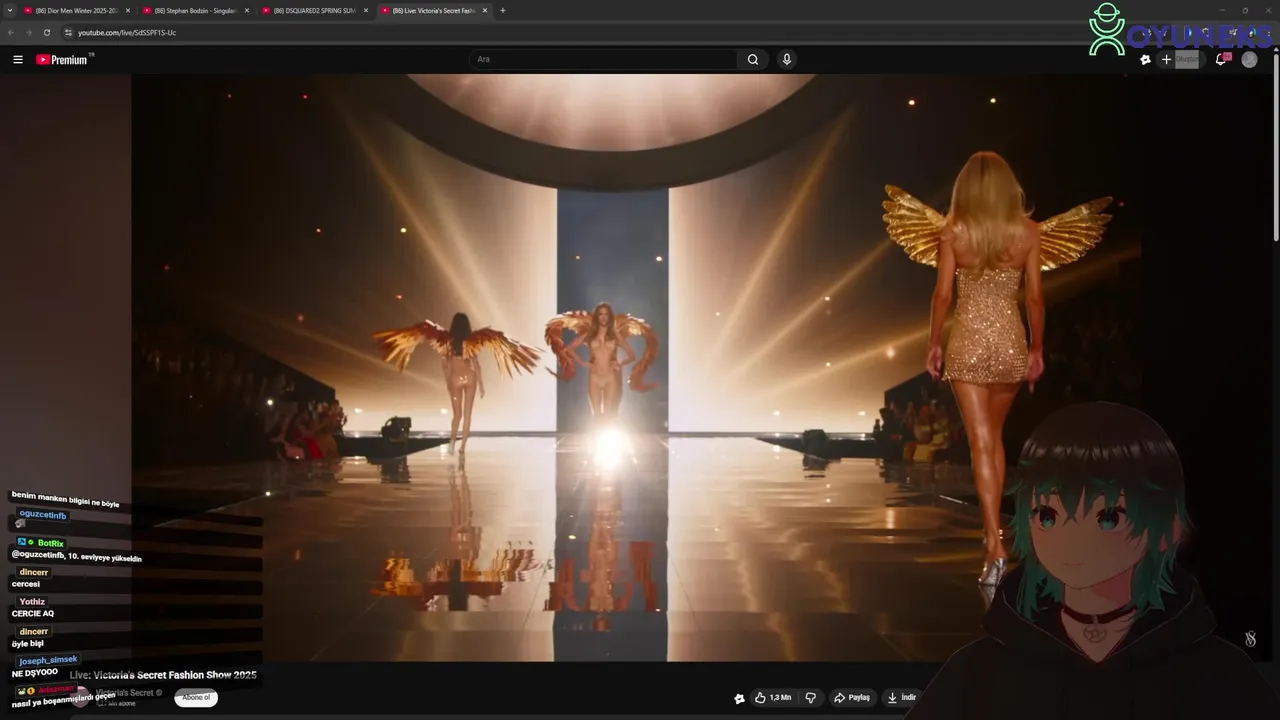The width and height of the screenshot is (1280, 720).
Task: Click the page vertical scrollbar
Action: [x=1275, y=150]
